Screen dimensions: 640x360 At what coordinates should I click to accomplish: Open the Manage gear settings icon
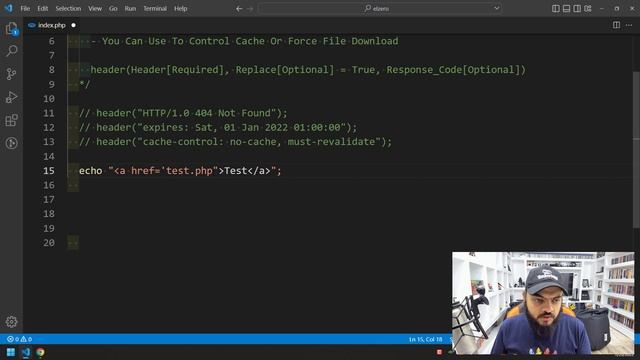[11, 322]
